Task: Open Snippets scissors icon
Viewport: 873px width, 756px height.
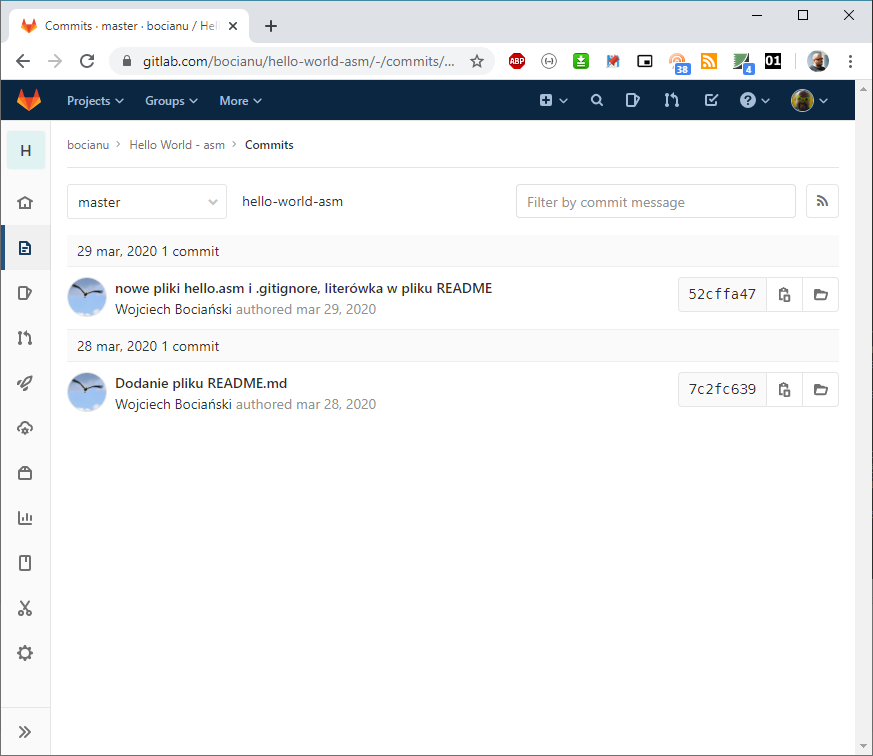Action: point(25,607)
